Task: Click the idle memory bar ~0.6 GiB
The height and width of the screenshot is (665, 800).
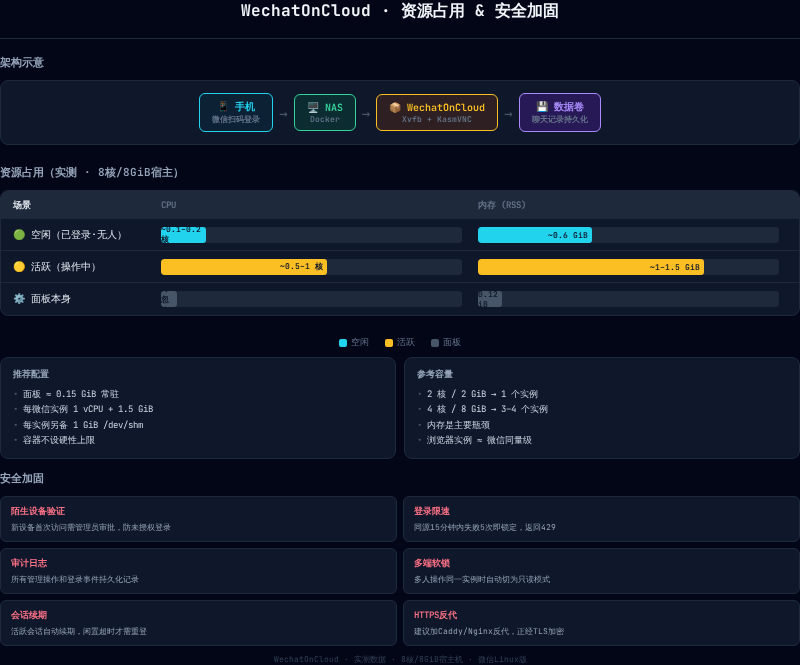Action: coord(535,235)
